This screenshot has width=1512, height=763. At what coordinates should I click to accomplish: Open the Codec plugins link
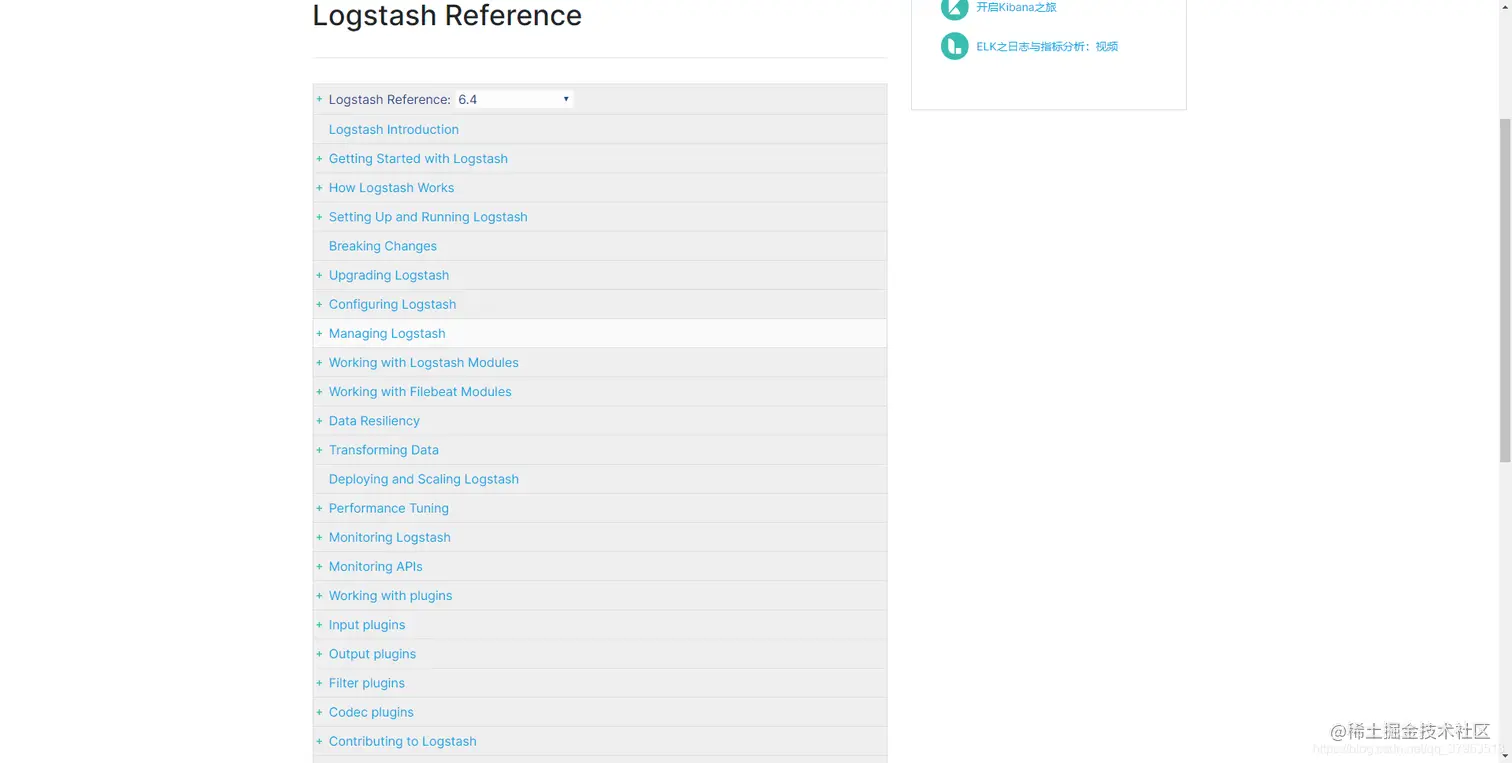point(371,711)
